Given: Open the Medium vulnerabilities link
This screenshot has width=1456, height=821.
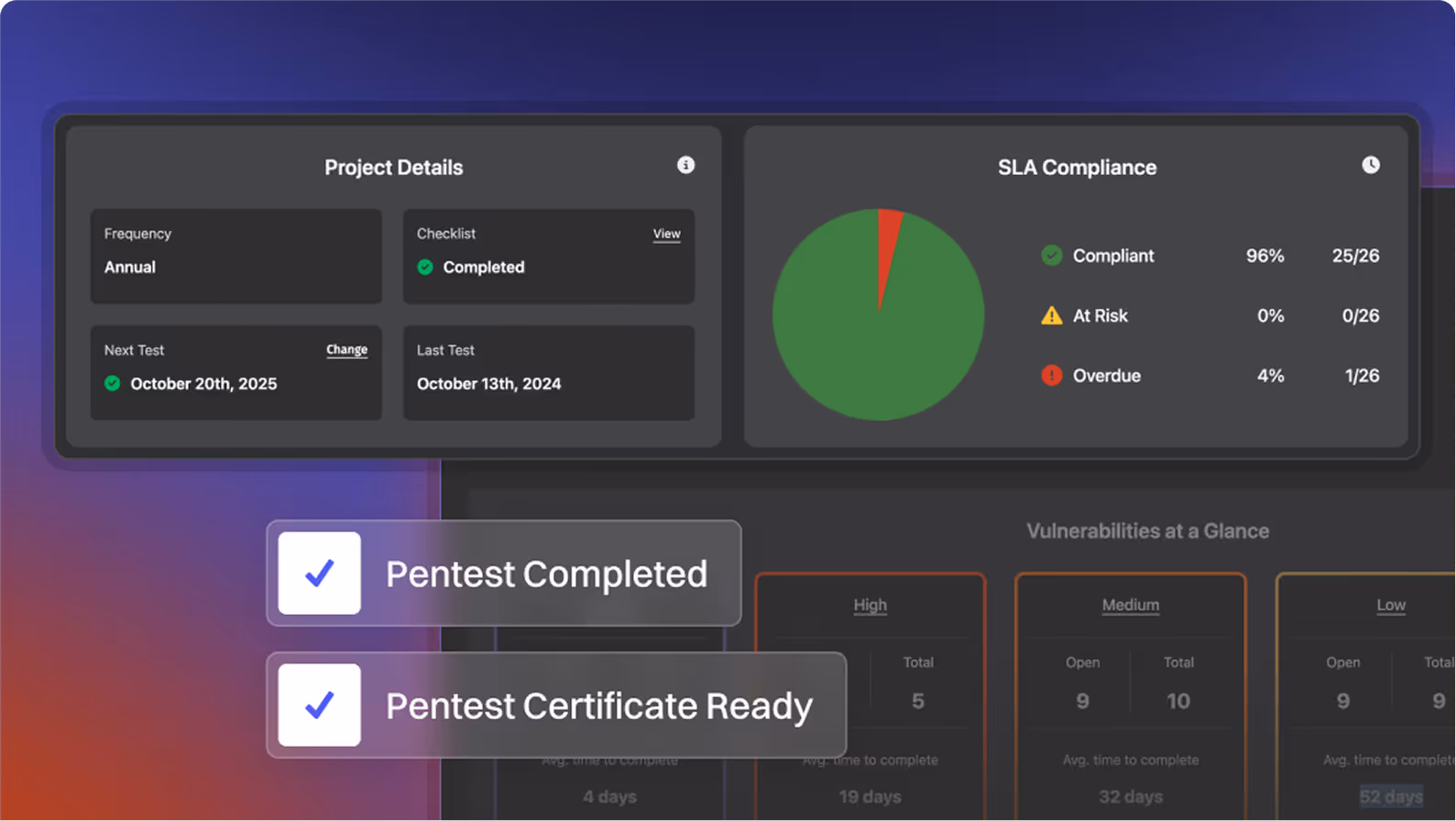Looking at the screenshot, I should click(1130, 606).
